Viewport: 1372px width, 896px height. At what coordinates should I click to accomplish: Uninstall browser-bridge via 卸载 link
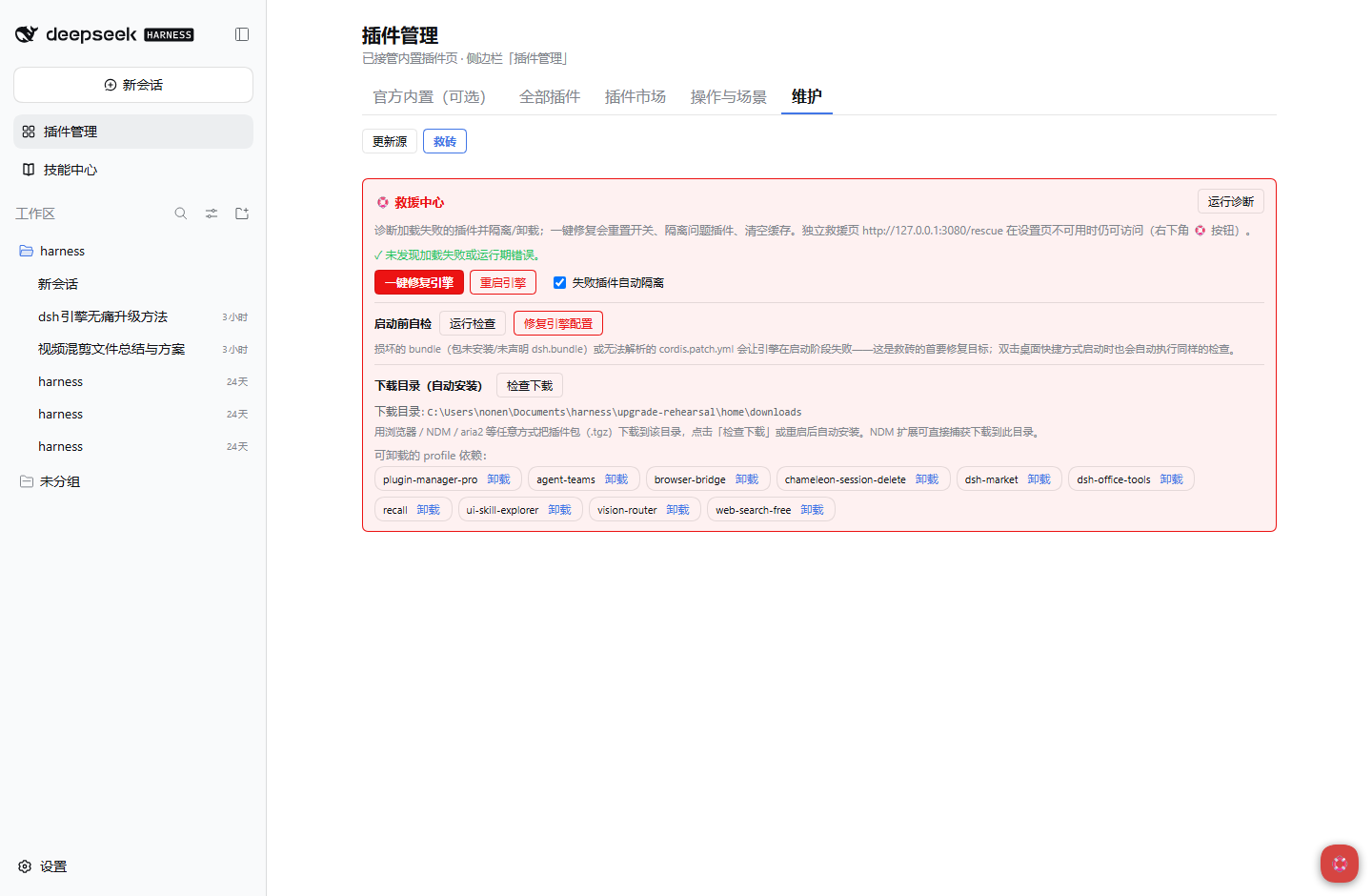tap(747, 479)
